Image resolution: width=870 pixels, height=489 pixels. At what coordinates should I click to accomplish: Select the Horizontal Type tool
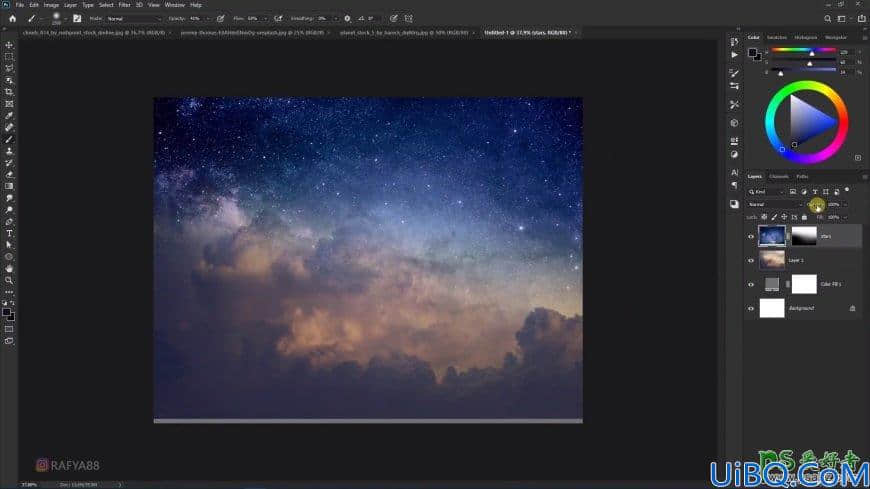[x=9, y=233]
